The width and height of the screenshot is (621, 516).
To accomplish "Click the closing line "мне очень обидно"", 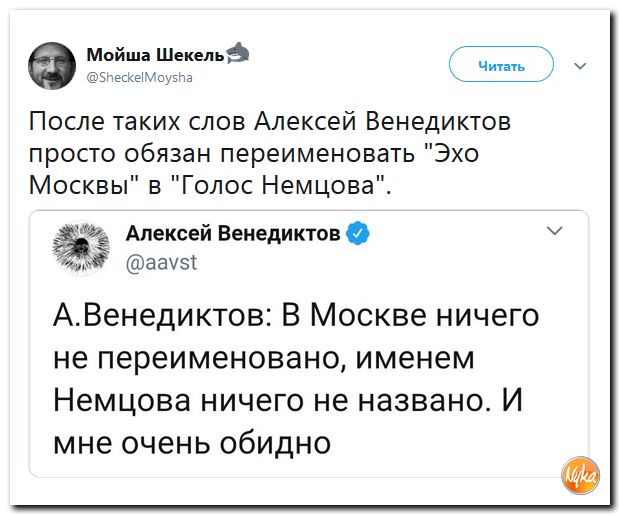I will click(190, 440).
